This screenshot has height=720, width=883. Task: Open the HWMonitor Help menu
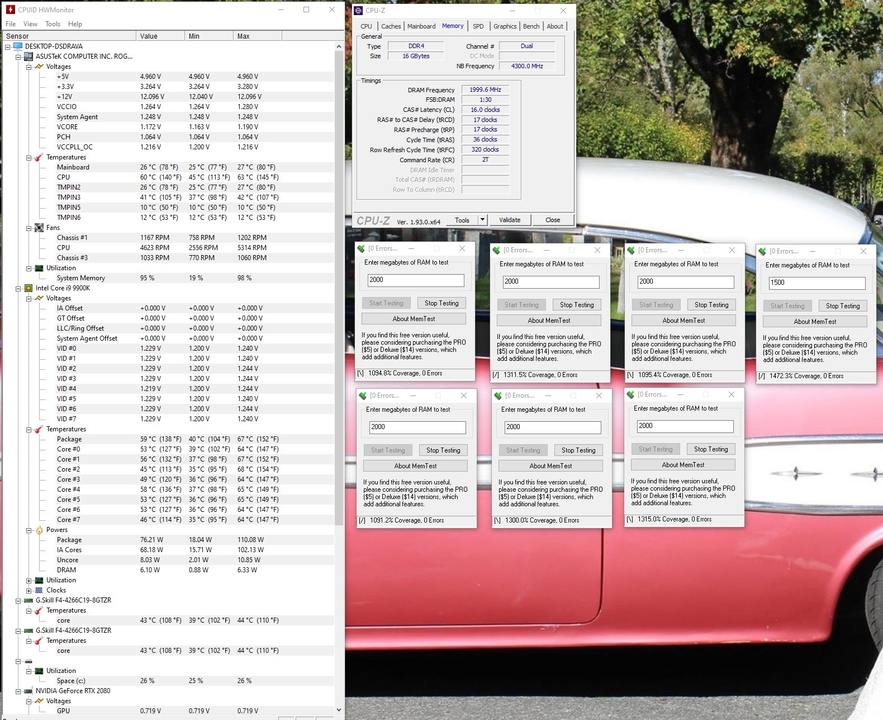75,24
